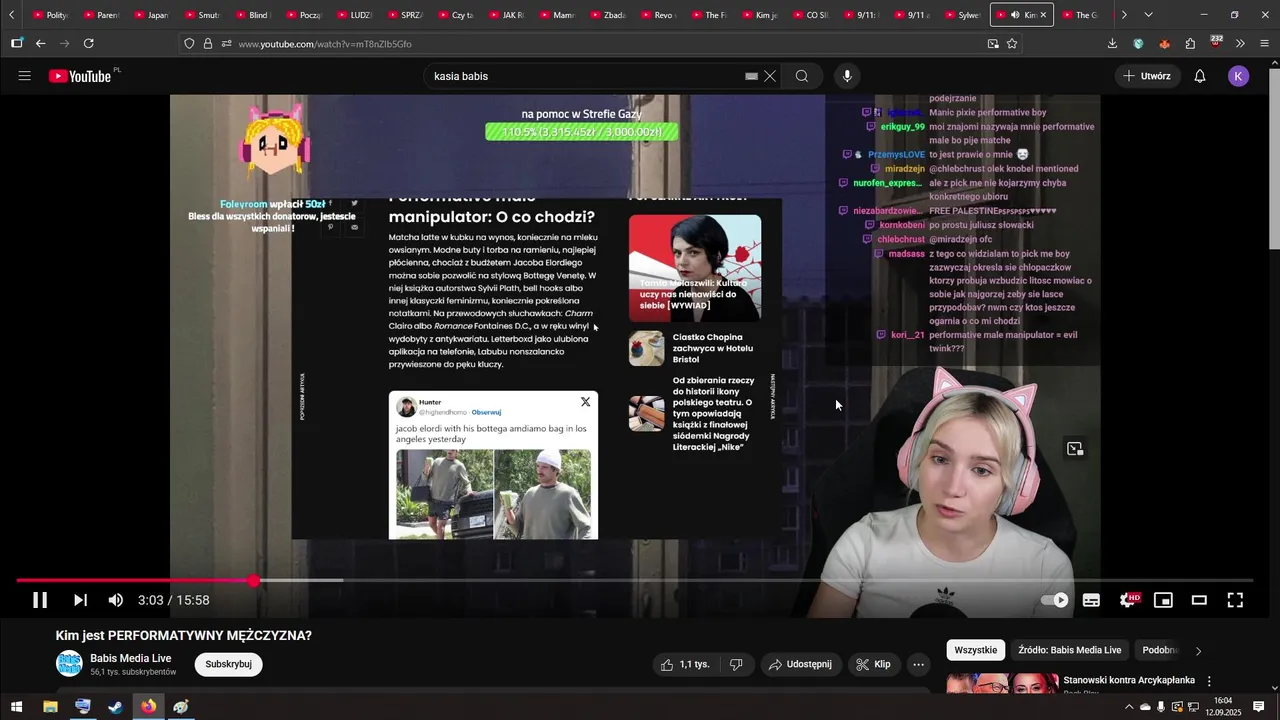Image resolution: width=1280 pixels, height=720 pixels.
Task: Close the active 'Kim' tab
Action: point(1043,15)
